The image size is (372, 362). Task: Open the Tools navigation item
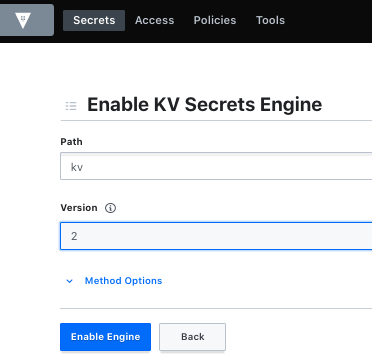pyautogui.click(x=270, y=20)
